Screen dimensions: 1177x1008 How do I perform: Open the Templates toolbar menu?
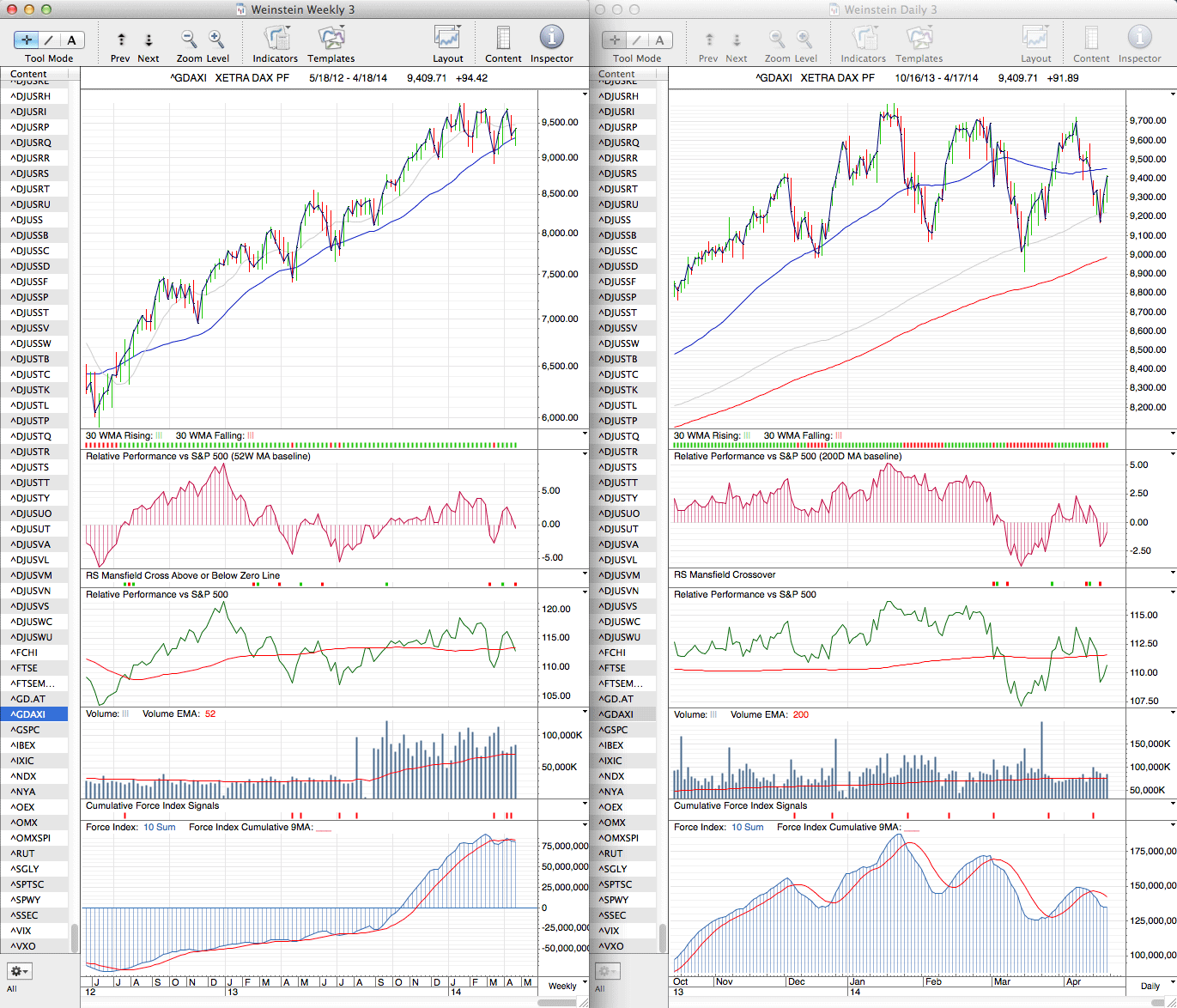click(331, 39)
